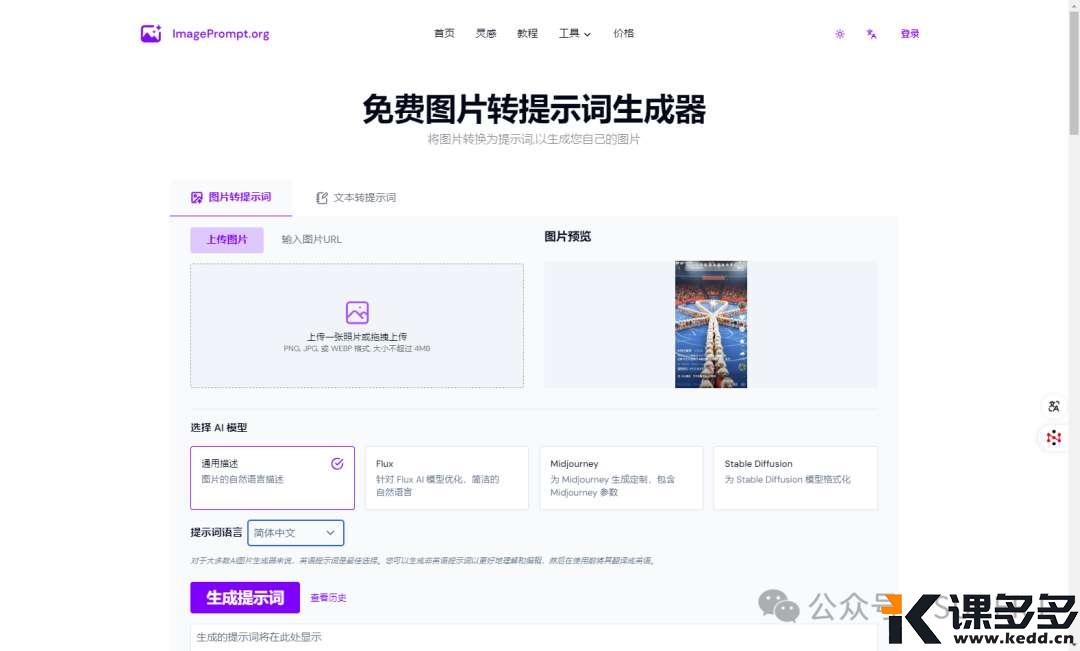The image size is (1080, 651).
Task: Click the clipboard icon next to 文本转提示词
Action: click(x=320, y=197)
